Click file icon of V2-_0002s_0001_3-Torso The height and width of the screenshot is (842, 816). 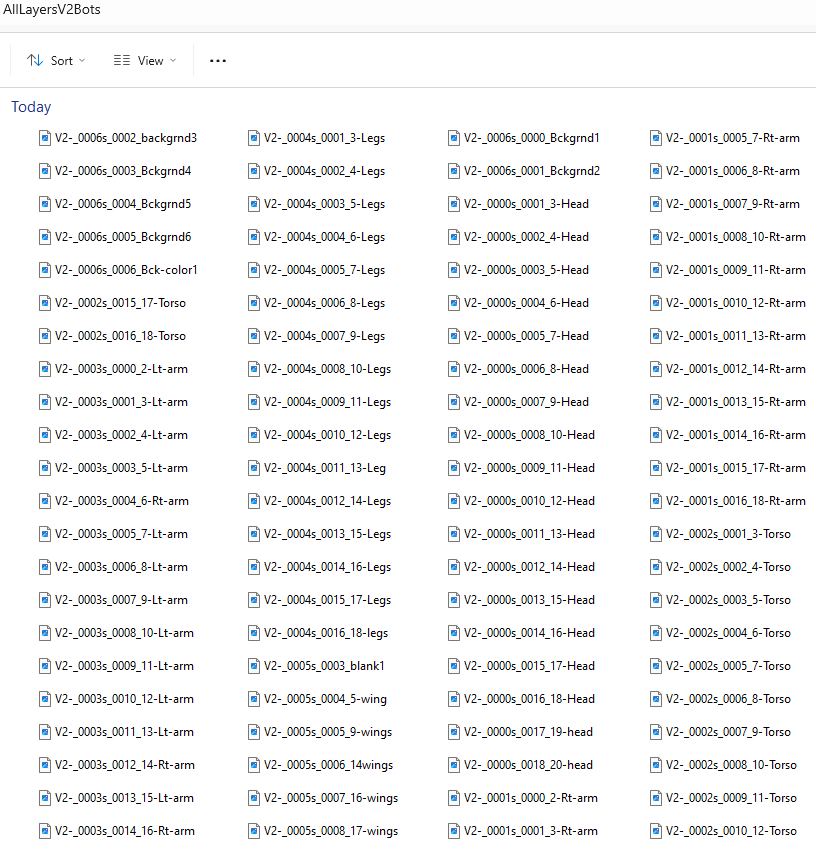tap(656, 534)
